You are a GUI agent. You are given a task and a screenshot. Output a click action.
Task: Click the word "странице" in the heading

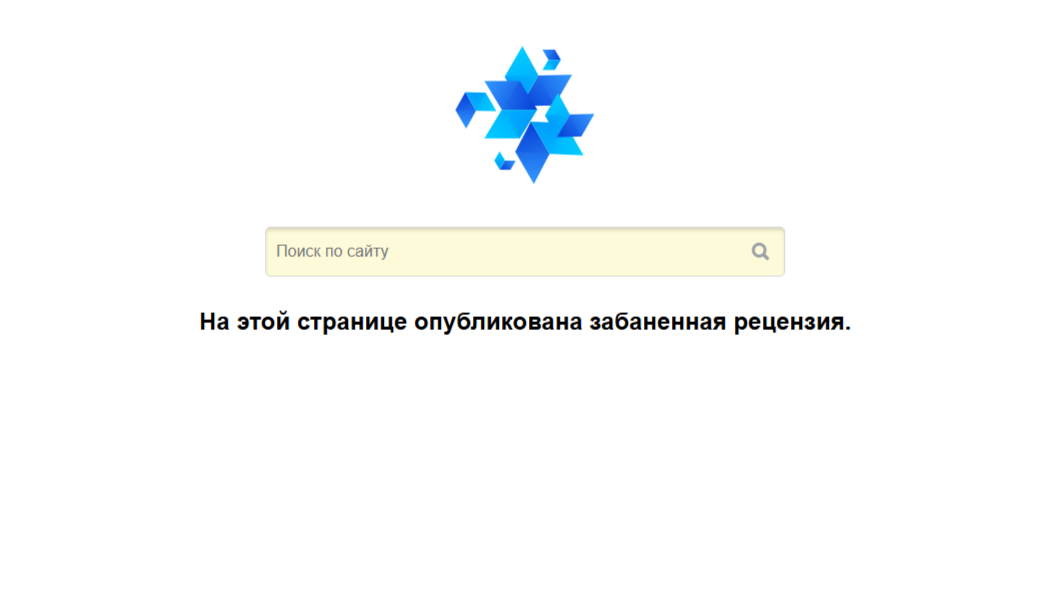(352, 322)
